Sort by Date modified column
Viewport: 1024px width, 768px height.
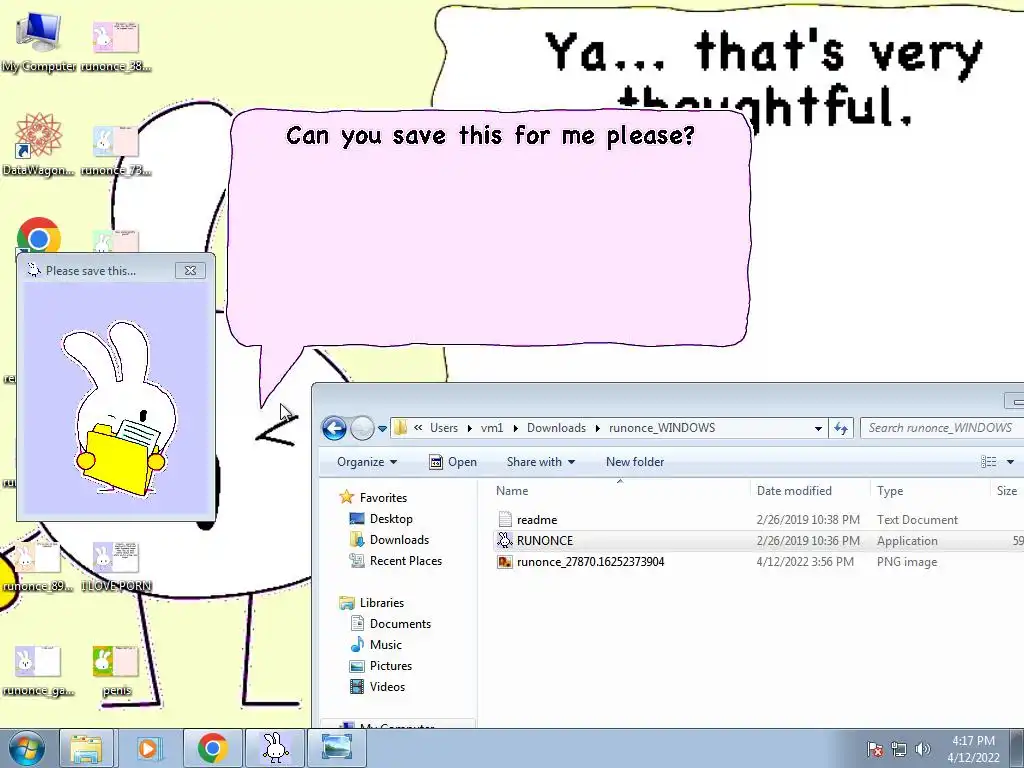click(x=810, y=490)
